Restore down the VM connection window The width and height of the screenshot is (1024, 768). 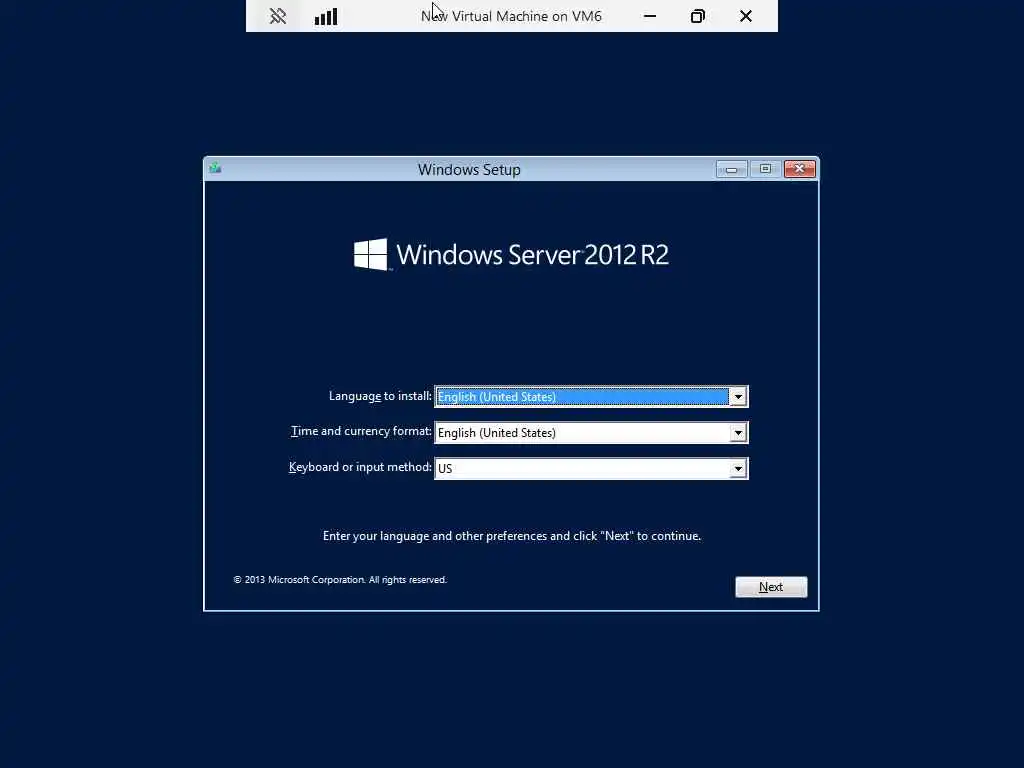[x=697, y=16]
